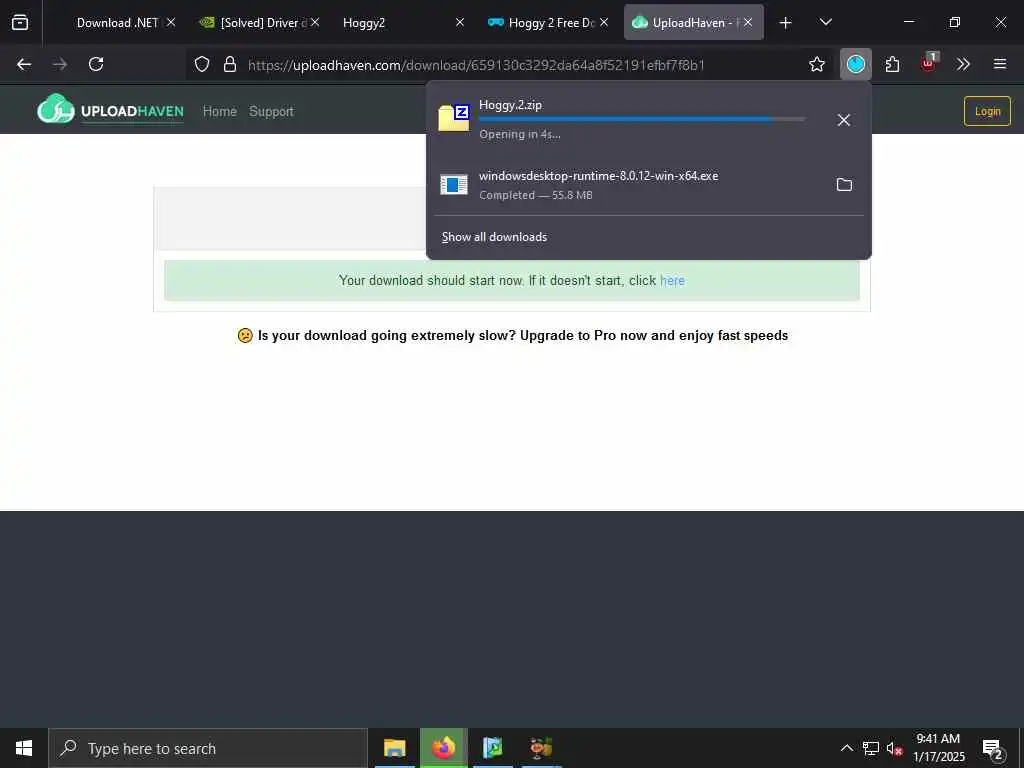Open the Support link

[271, 112]
